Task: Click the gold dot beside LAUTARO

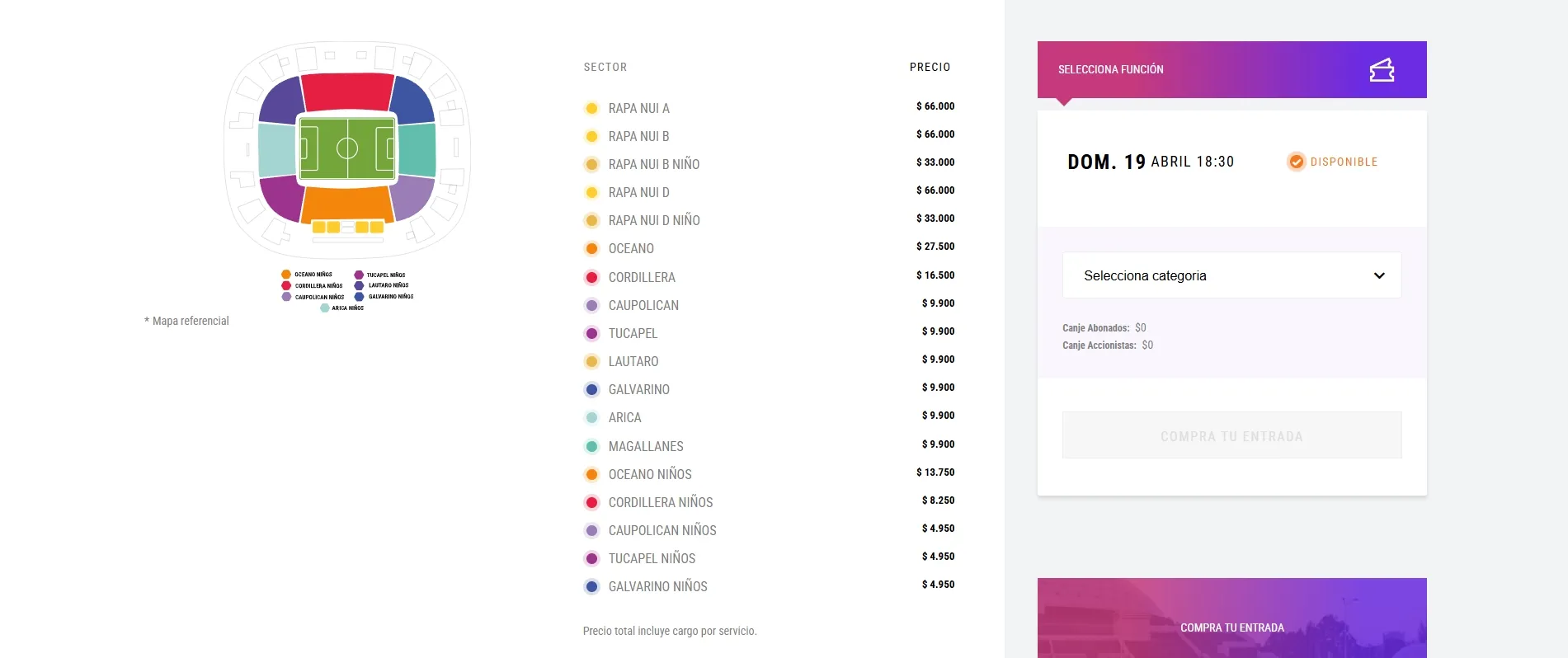Action: tap(591, 361)
